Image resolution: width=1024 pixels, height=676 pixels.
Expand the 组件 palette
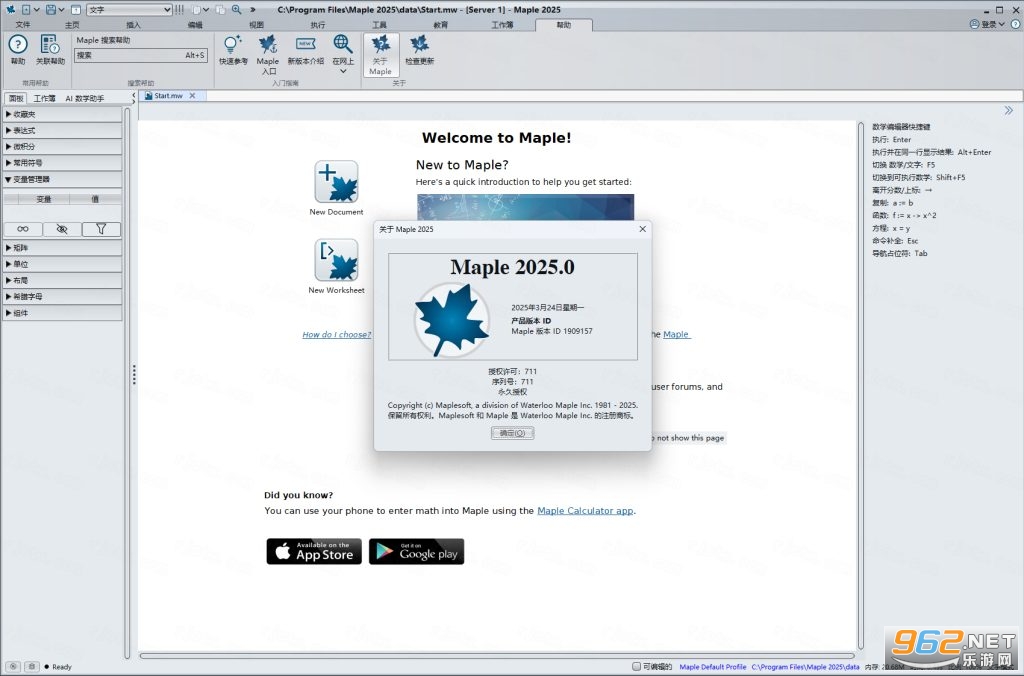[62, 313]
